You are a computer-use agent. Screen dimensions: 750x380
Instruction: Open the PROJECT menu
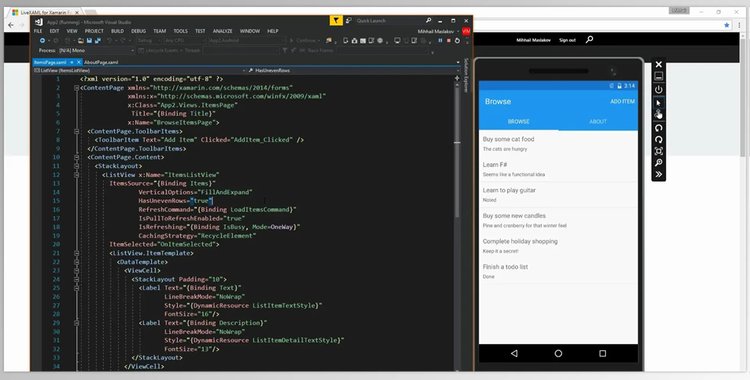(94, 31)
